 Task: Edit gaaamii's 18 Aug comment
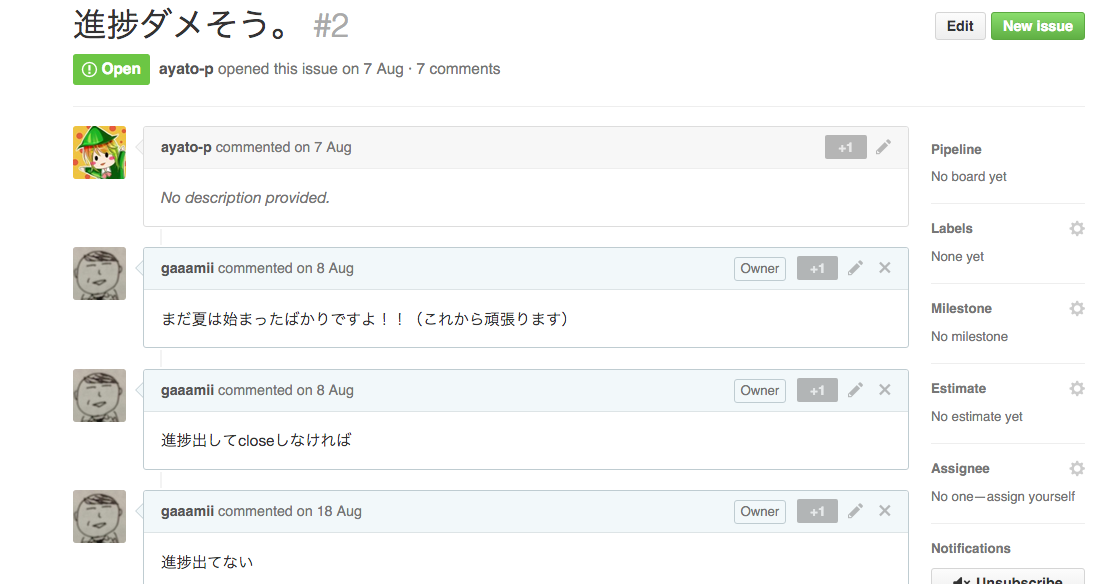(855, 511)
